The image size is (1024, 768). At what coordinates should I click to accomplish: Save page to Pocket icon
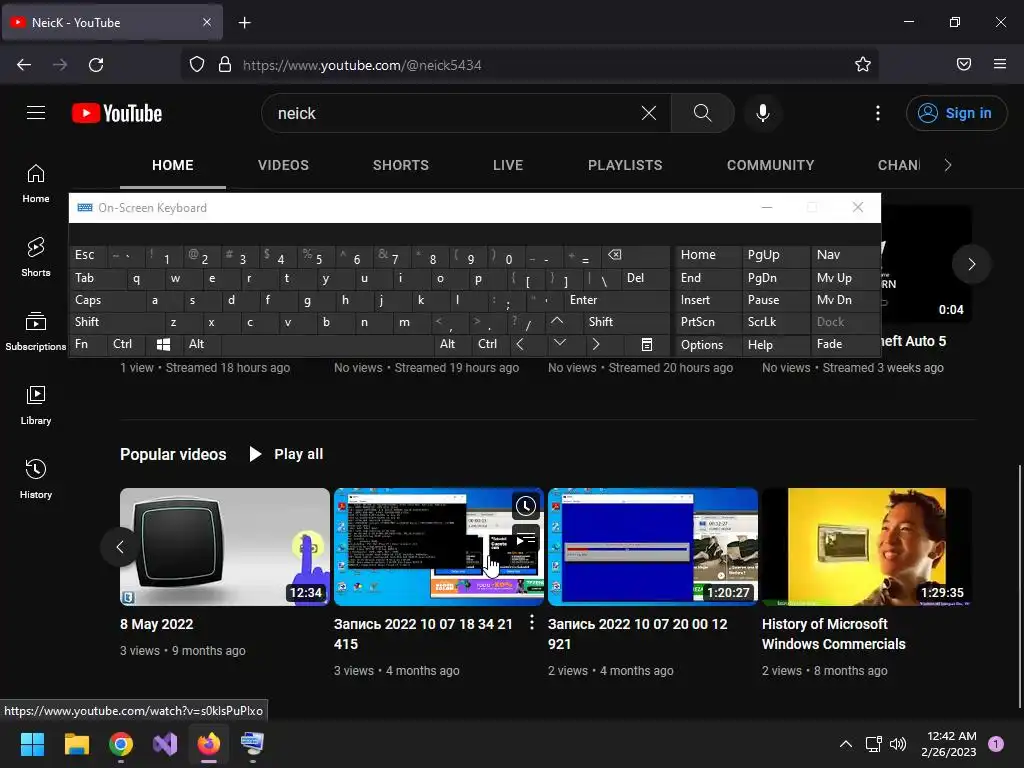click(964, 64)
